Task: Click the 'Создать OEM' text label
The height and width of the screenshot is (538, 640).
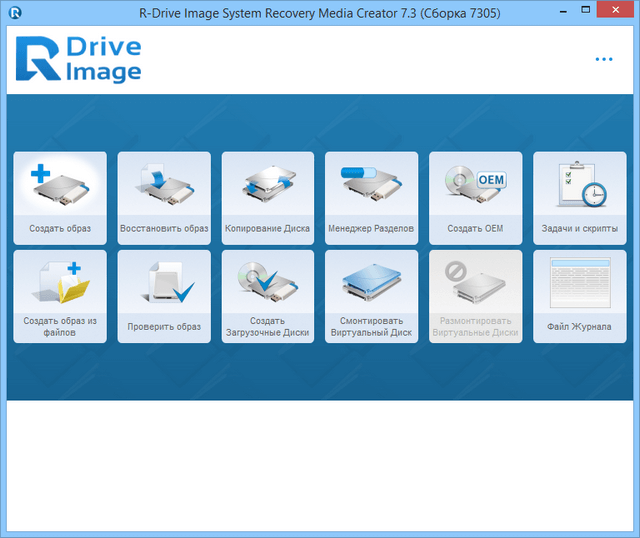Action: click(475, 229)
